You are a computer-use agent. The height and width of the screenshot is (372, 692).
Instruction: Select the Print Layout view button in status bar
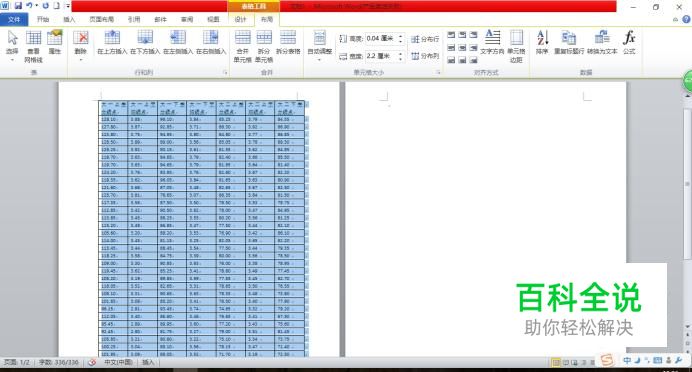click(x=556, y=363)
